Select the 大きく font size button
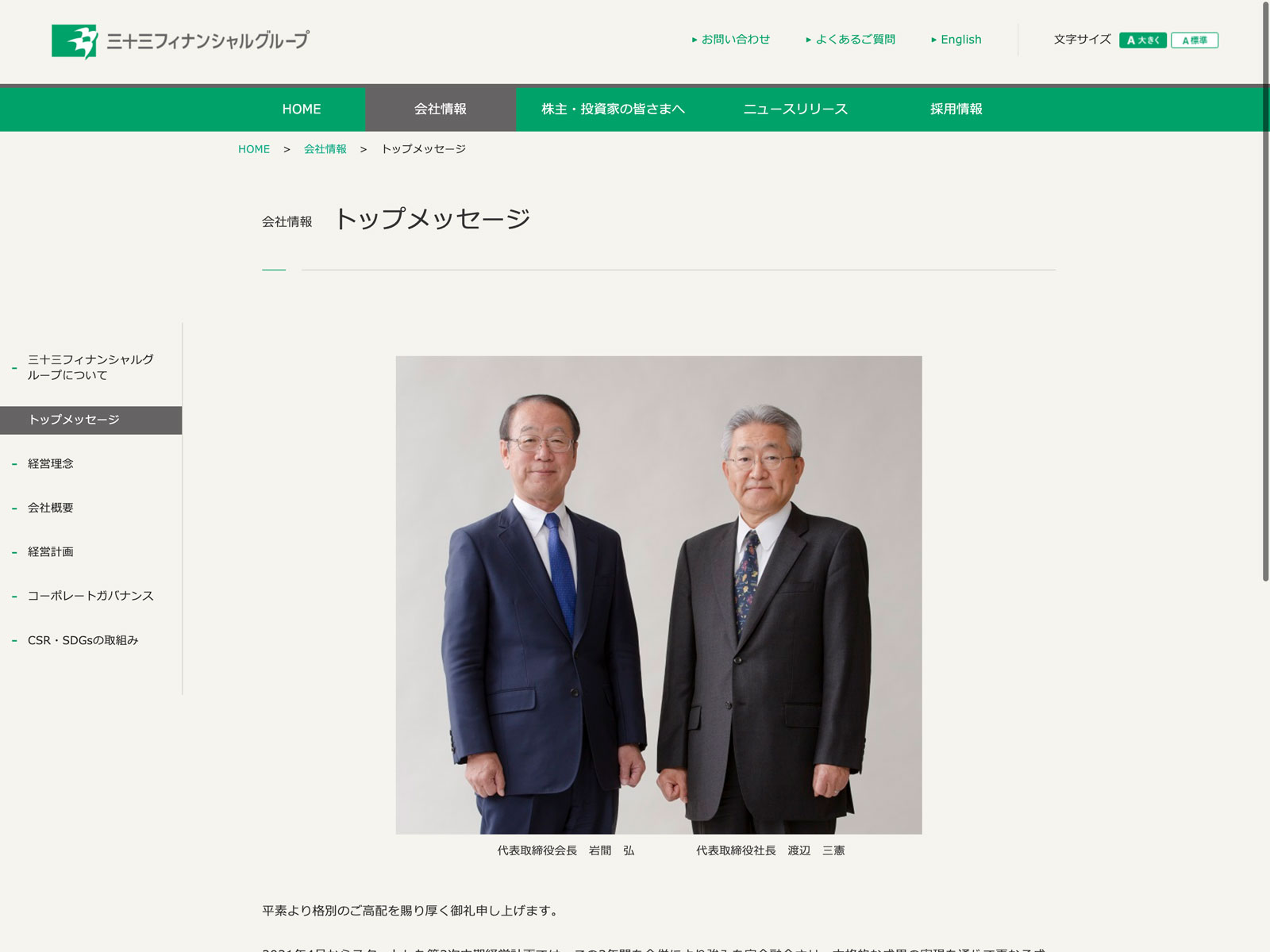The width and height of the screenshot is (1270, 952). (1143, 40)
